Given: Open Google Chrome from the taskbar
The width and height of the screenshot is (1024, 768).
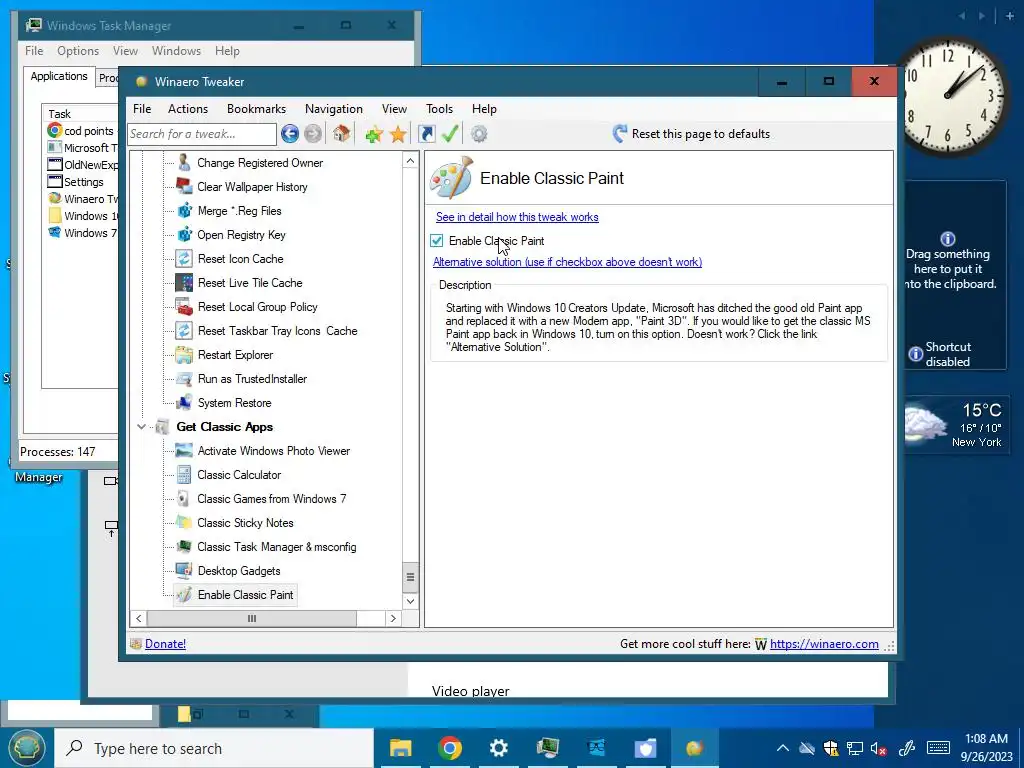Looking at the screenshot, I should [449, 748].
